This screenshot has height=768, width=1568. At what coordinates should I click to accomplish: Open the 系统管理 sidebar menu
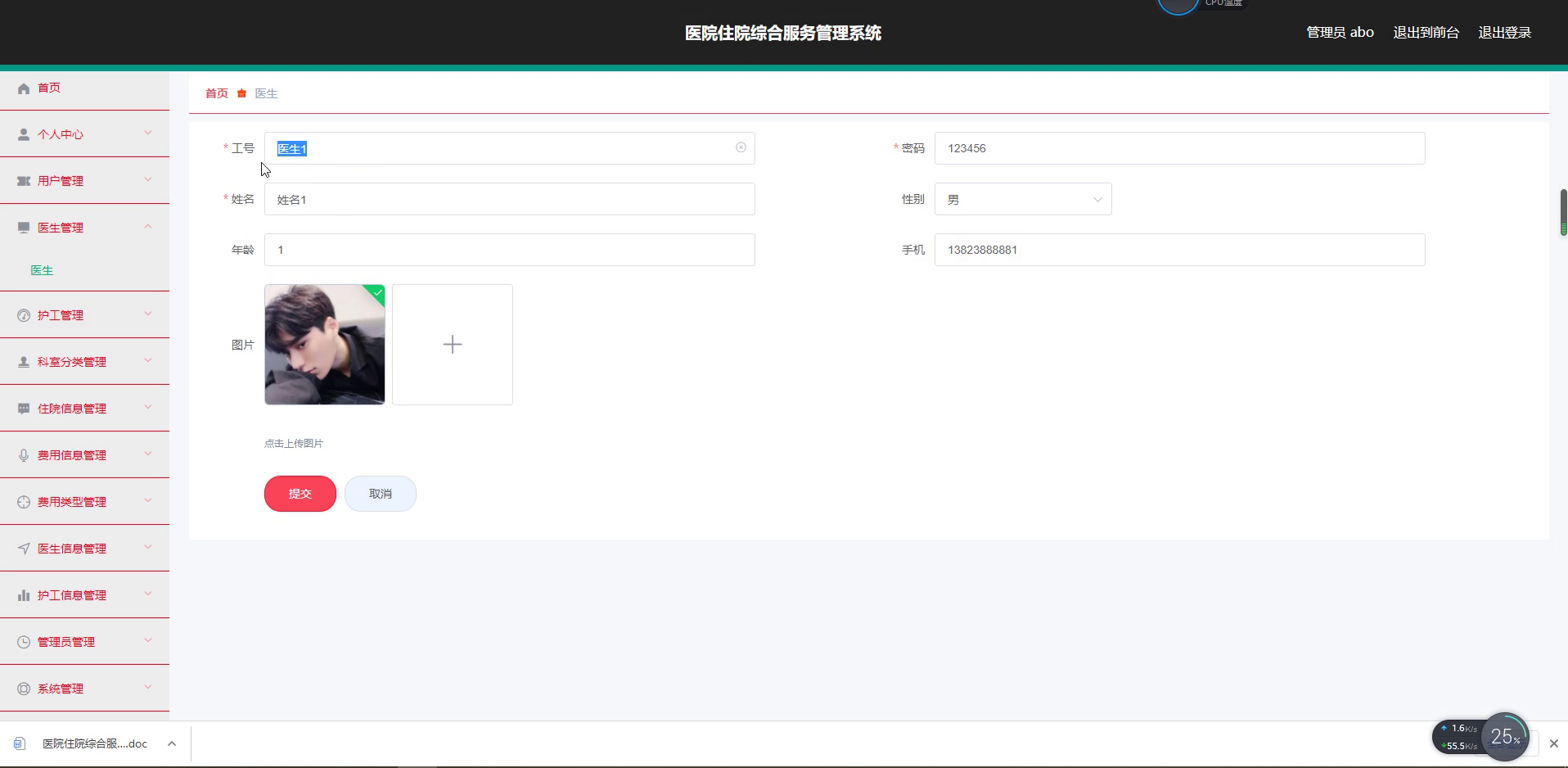[84, 689]
